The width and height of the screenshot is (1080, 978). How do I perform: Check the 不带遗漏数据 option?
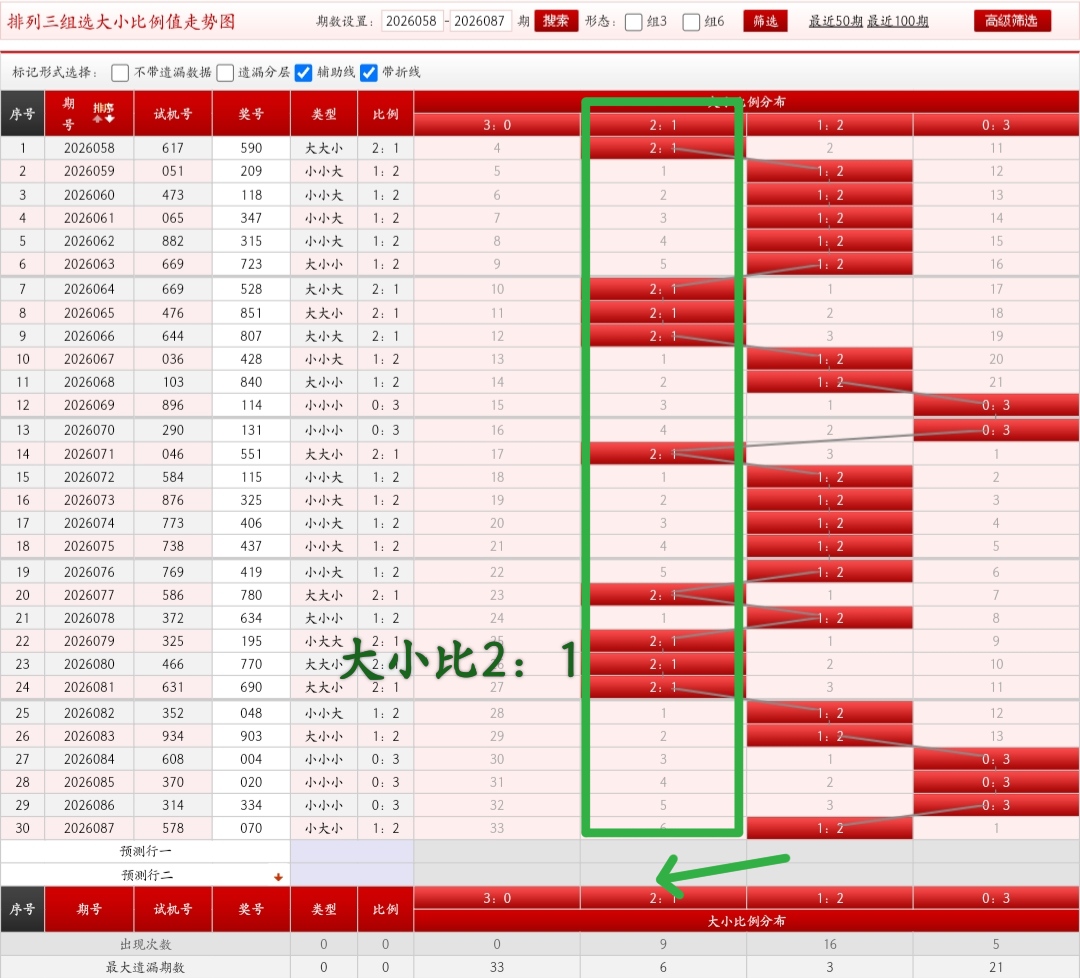(120, 71)
